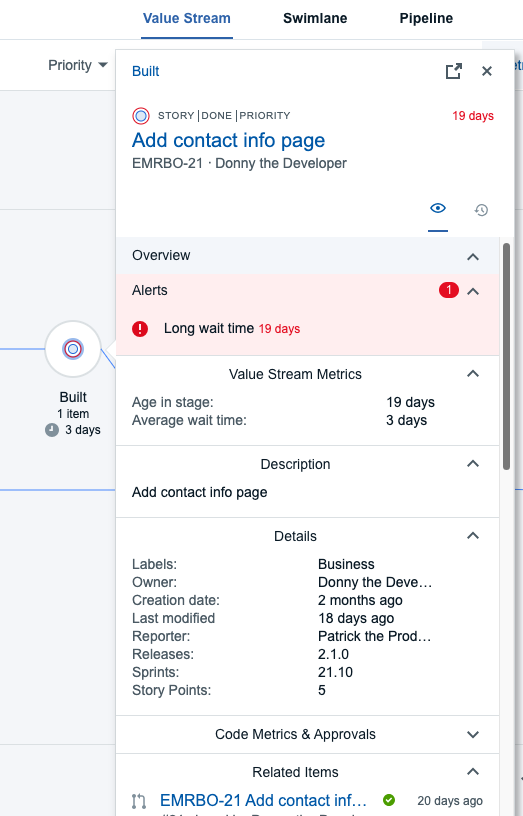Switch to the history clock tab icon
The height and width of the screenshot is (816, 523).
pos(481,210)
